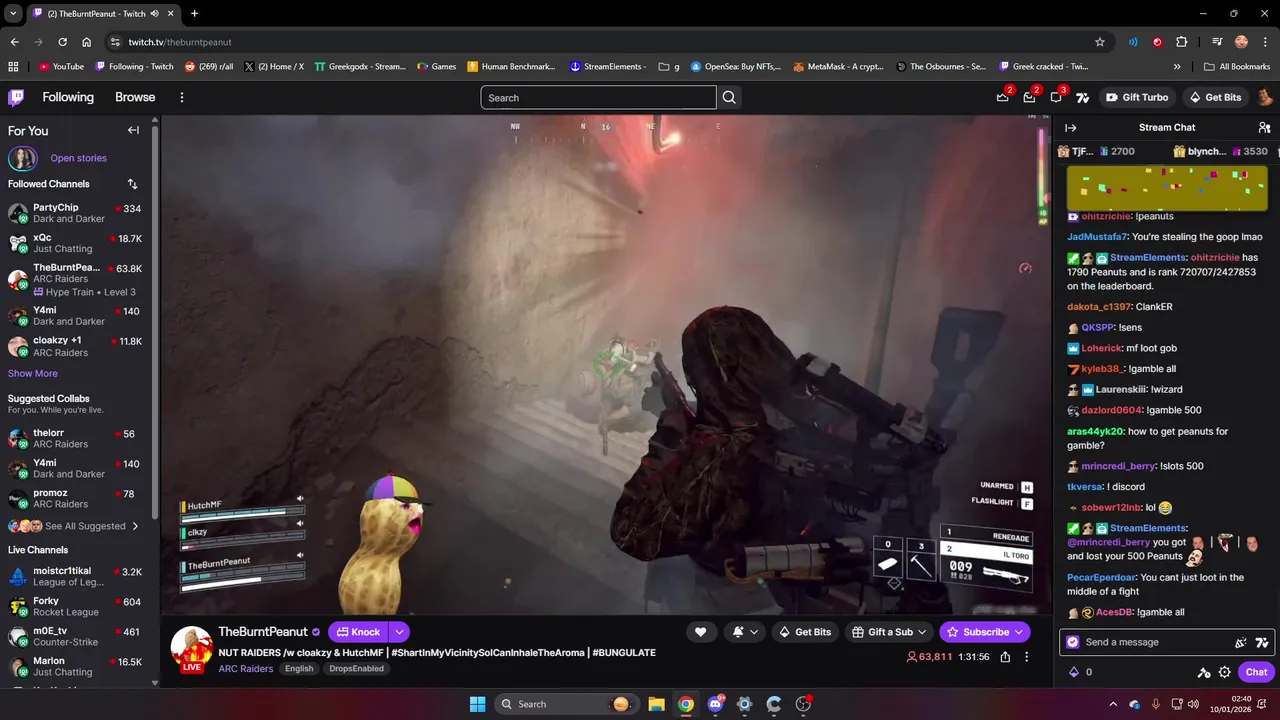The height and width of the screenshot is (720, 1280).
Task: Reload the browser page
Action: click(x=62, y=42)
